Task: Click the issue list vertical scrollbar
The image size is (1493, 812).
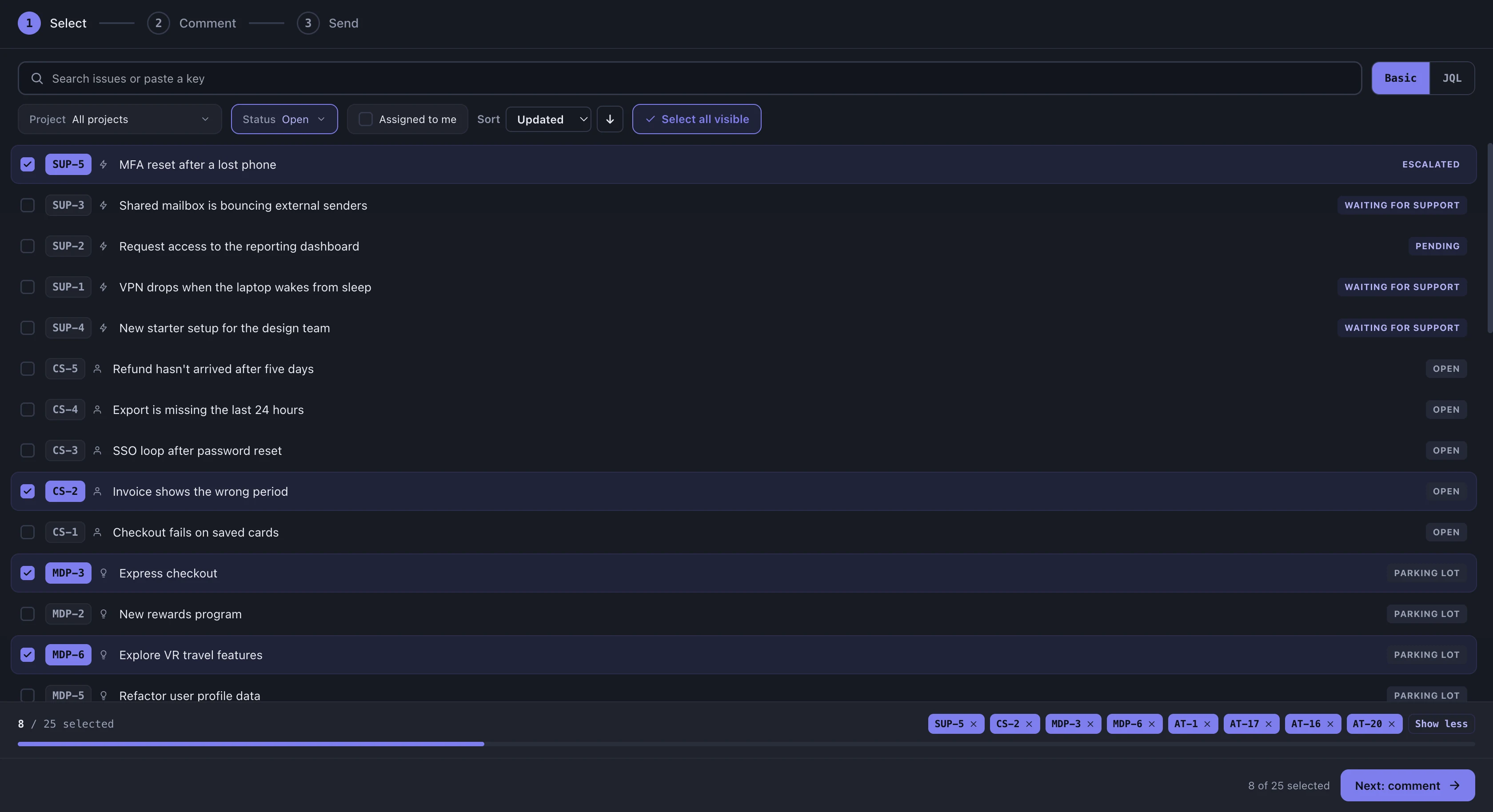Action: coord(1489,238)
